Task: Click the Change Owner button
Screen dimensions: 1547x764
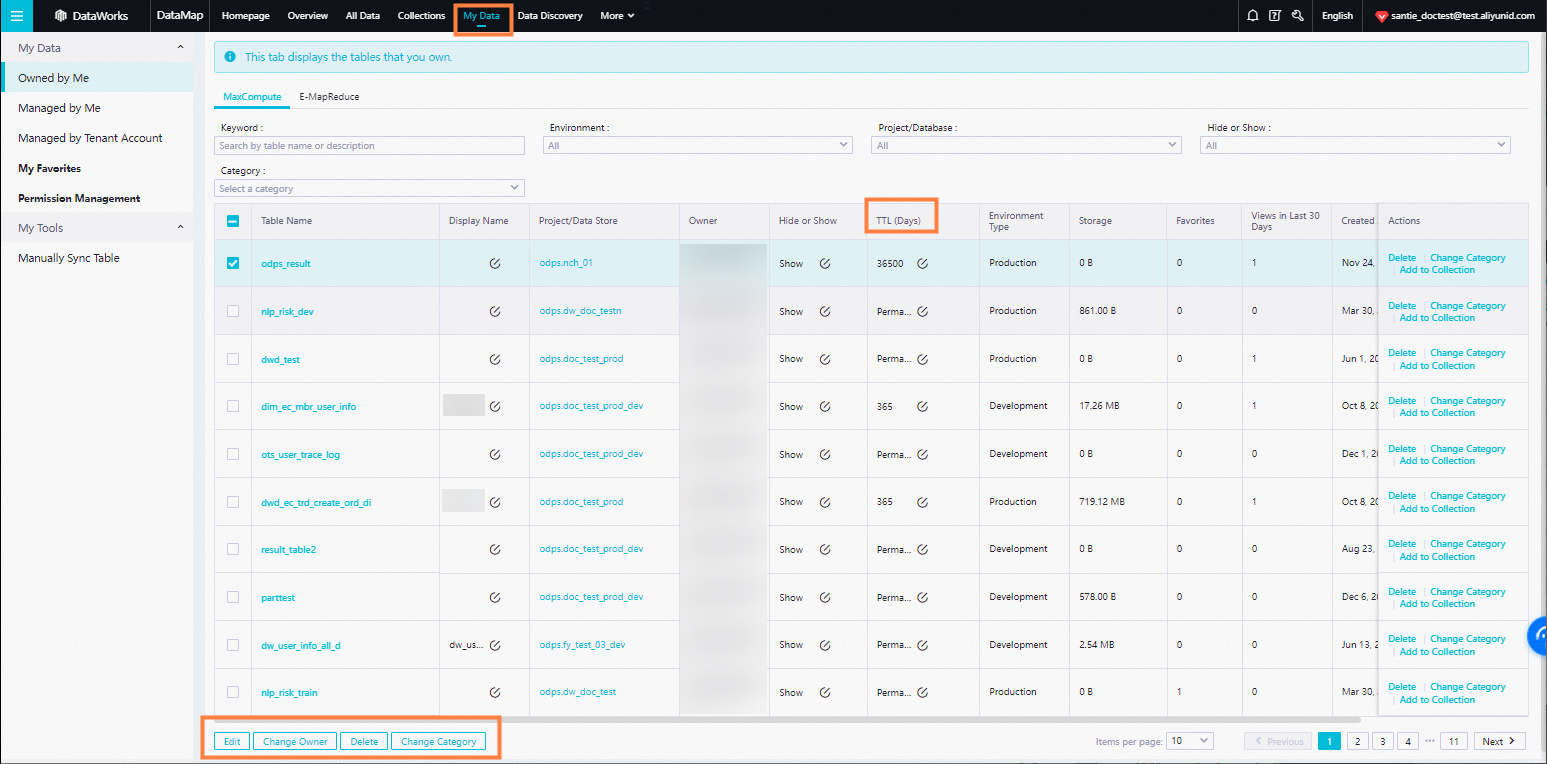Action: coord(295,741)
